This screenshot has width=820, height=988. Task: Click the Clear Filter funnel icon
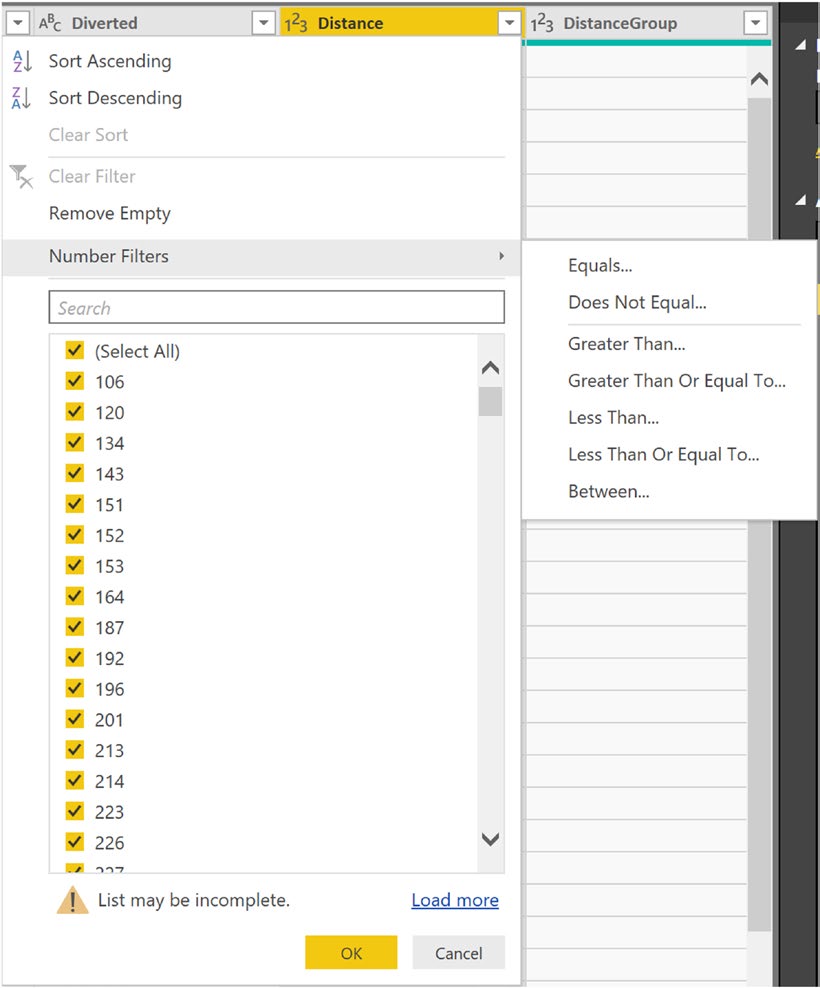click(x=21, y=176)
